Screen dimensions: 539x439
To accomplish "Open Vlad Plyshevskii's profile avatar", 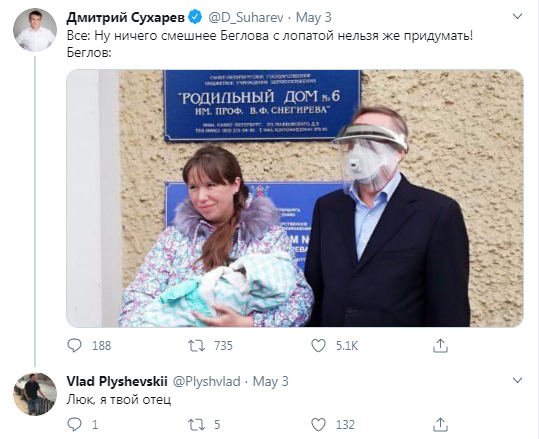I will [x=35, y=394].
